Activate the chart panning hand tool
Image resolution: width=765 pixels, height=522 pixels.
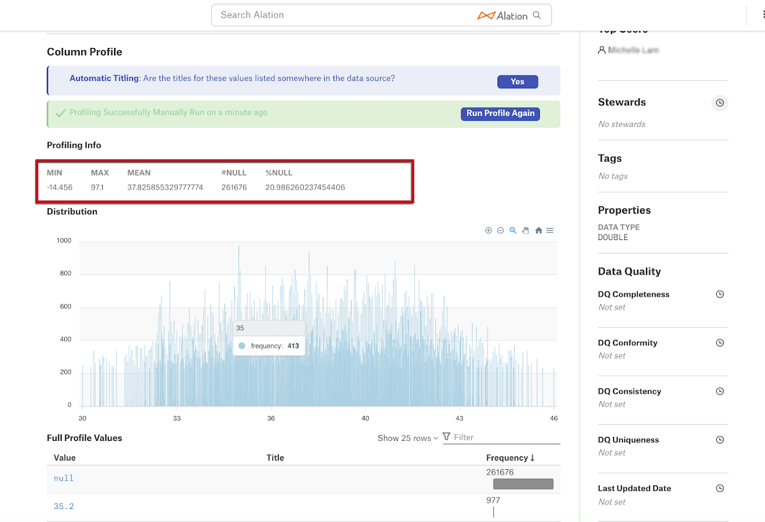click(x=525, y=230)
